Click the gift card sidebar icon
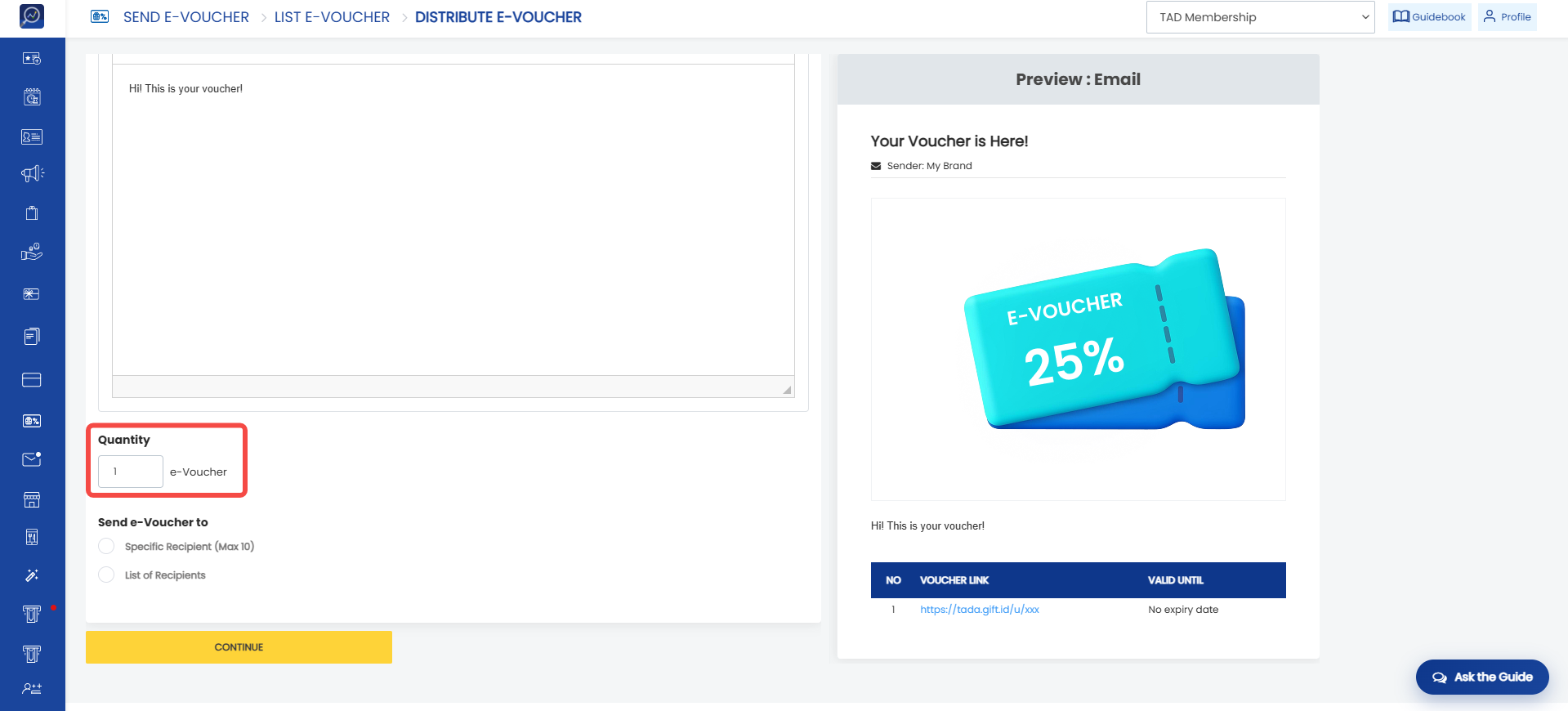The width and height of the screenshot is (1568, 711). 32,294
